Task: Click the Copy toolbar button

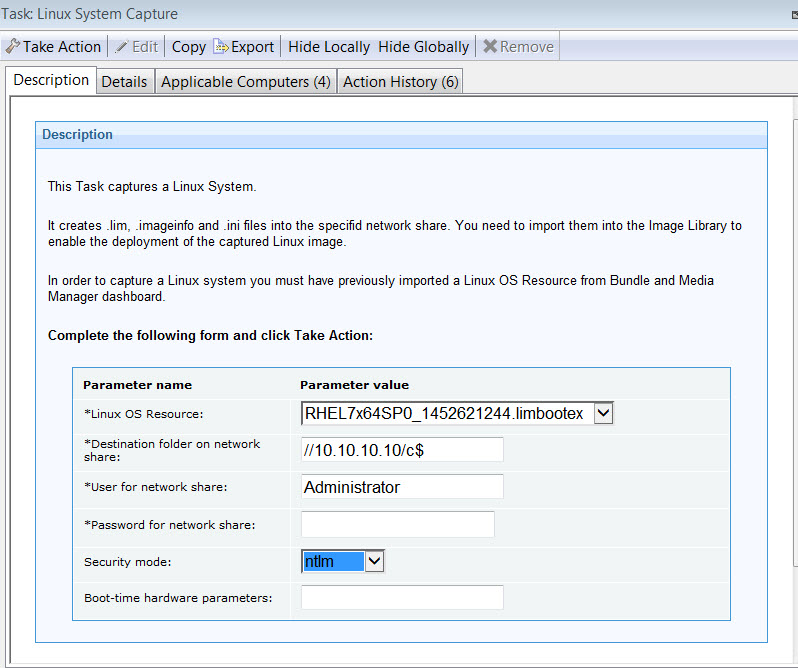Action: (189, 47)
